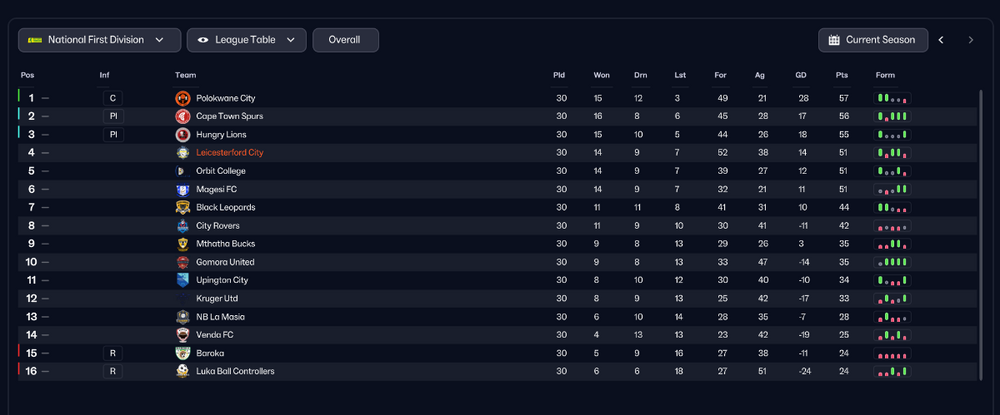
Task: Sort table by Team column header
Action: 186,75
